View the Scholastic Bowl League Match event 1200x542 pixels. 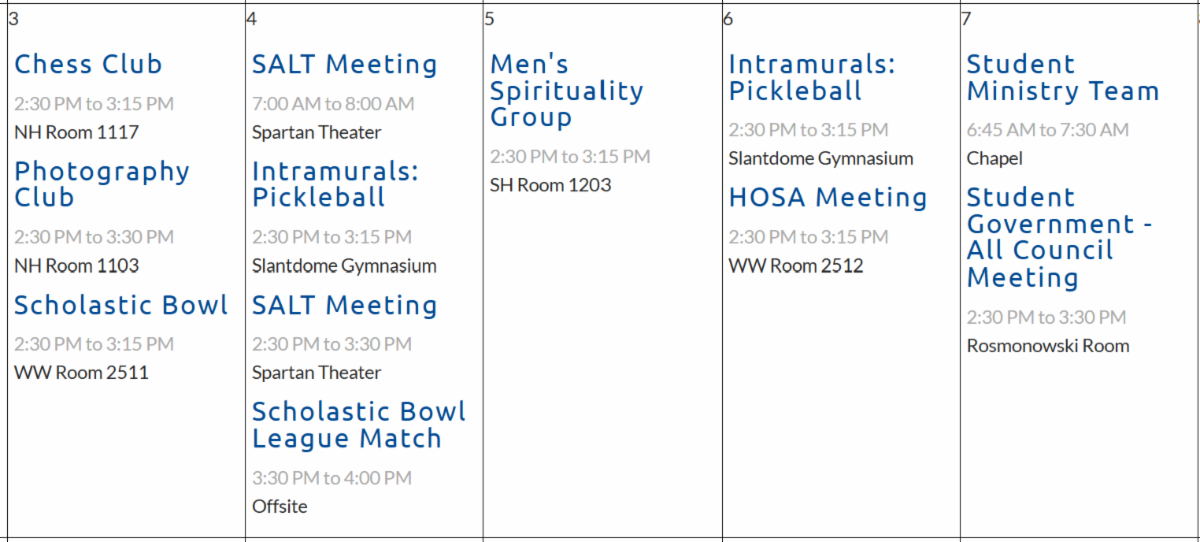click(x=359, y=425)
